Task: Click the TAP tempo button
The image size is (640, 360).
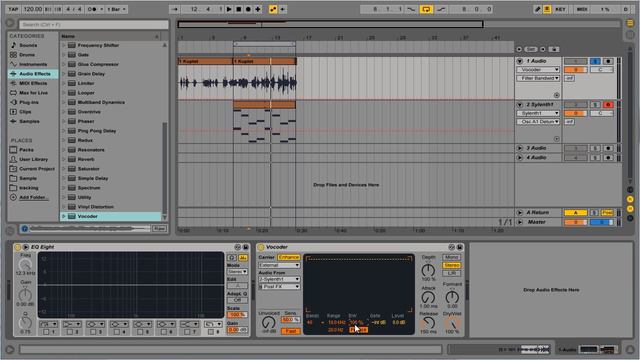Action: [13, 9]
